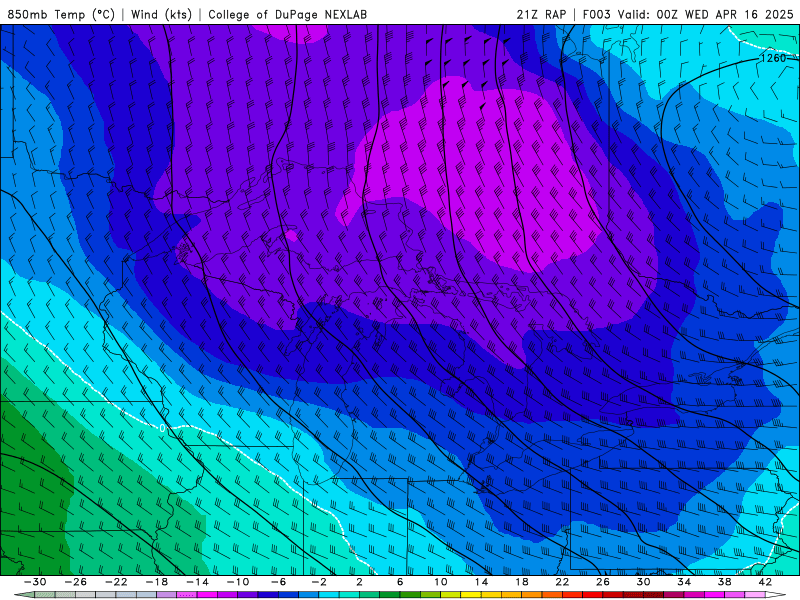
Task: Click the "42" legend value
Action: [765, 582]
